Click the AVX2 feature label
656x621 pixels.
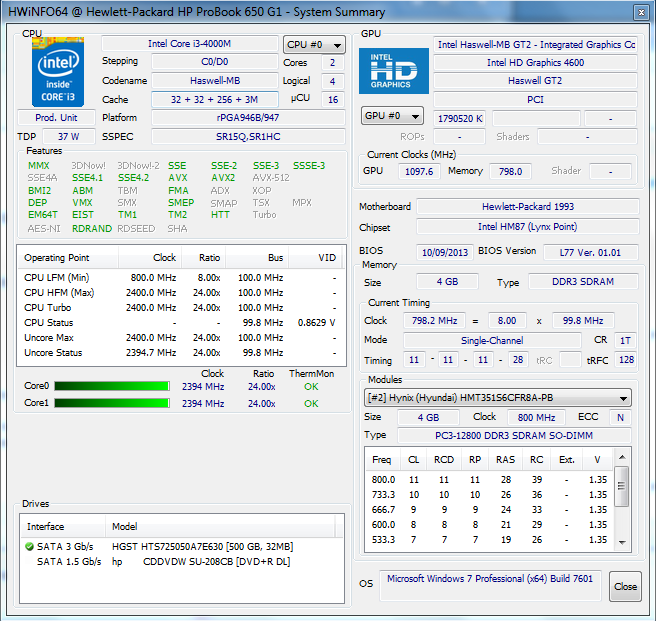223,178
